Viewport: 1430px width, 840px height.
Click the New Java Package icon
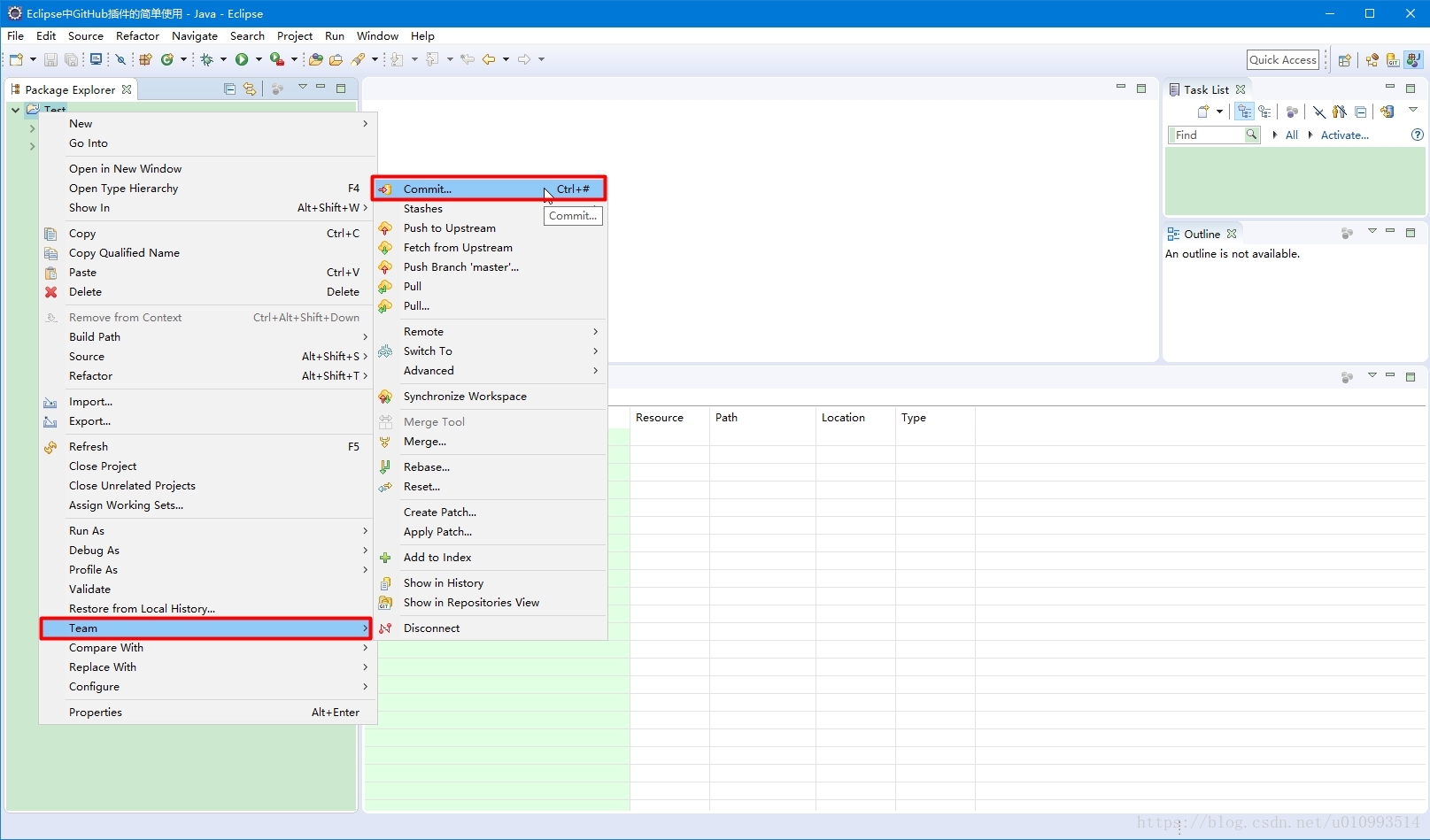(x=145, y=59)
